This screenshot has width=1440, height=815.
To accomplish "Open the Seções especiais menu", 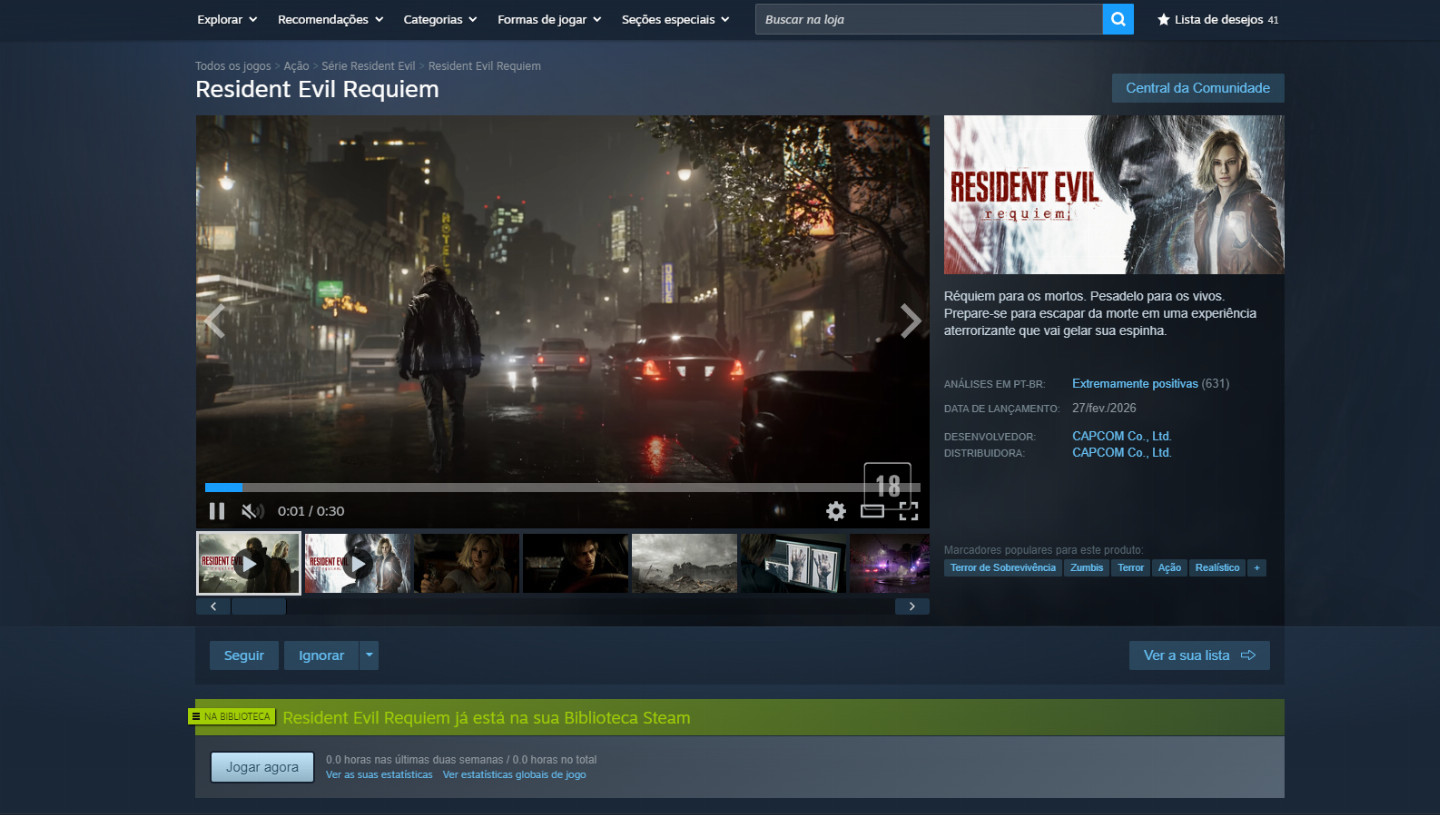I will pos(675,20).
